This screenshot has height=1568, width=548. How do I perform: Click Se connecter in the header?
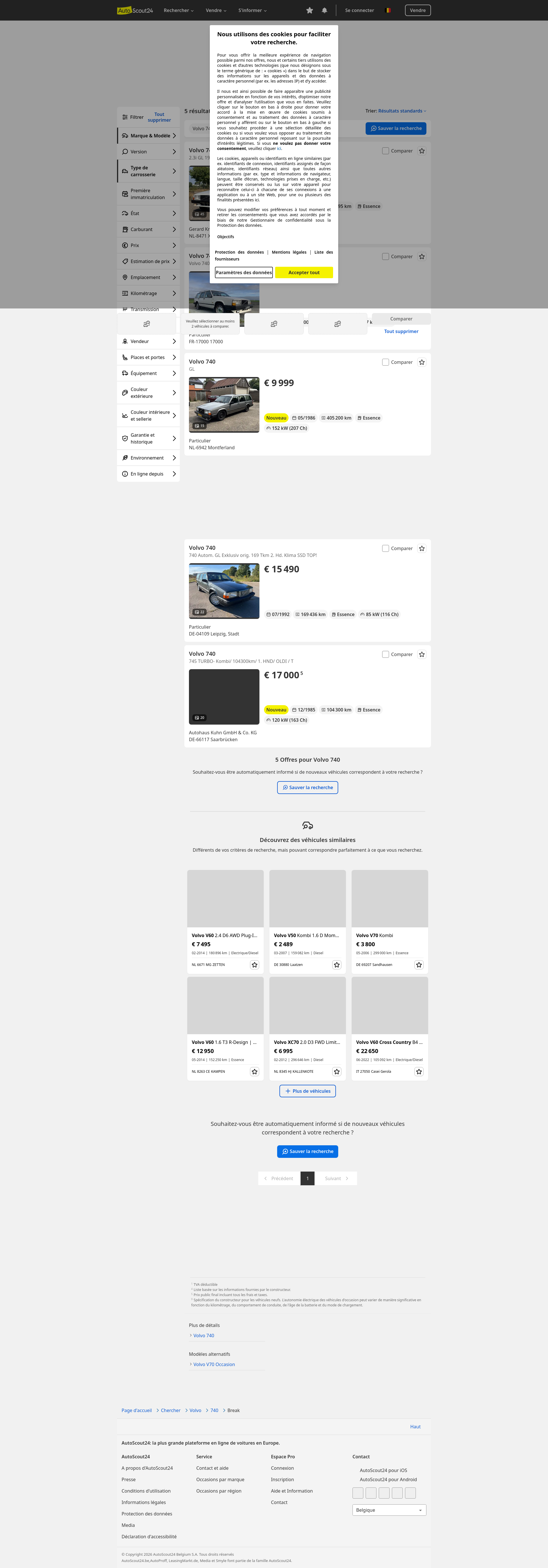click(x=359, y=10)
